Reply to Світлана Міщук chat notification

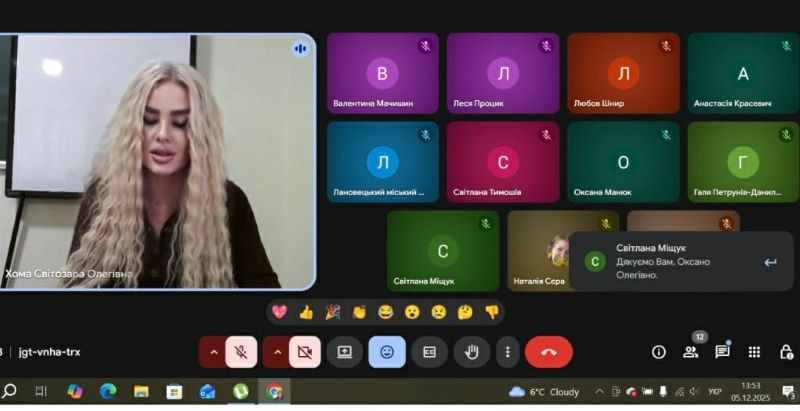[x=770, y=262]
